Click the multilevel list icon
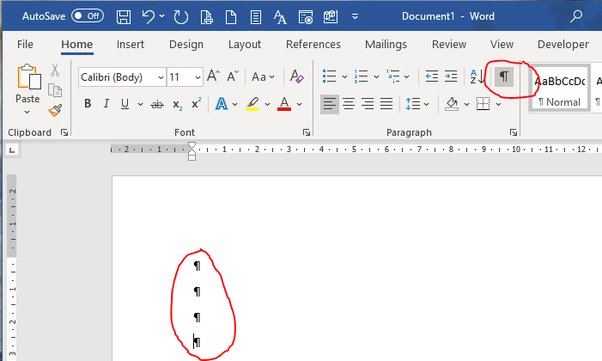 [393, 76]
